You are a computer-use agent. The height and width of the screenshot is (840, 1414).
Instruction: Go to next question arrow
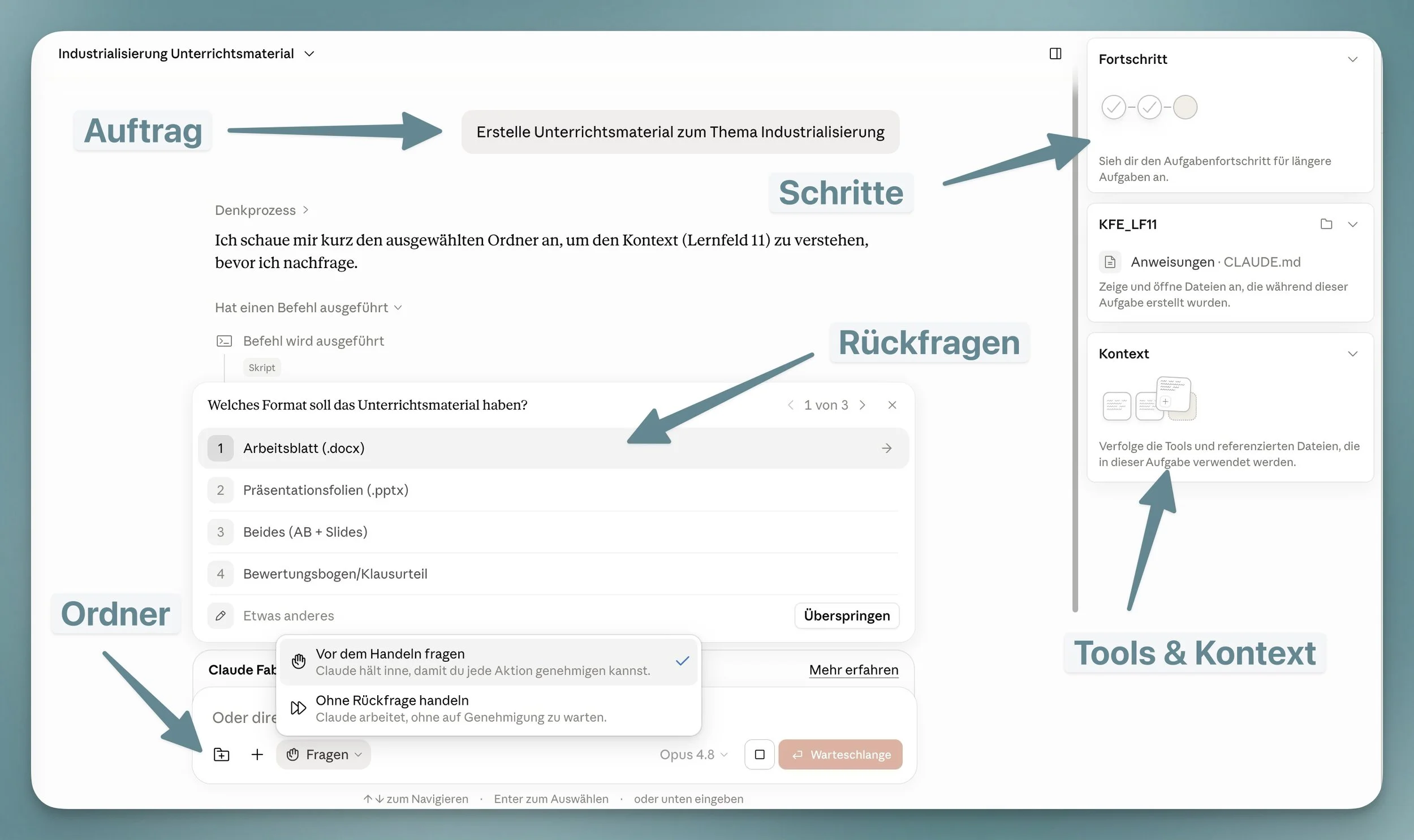(863, 405)
